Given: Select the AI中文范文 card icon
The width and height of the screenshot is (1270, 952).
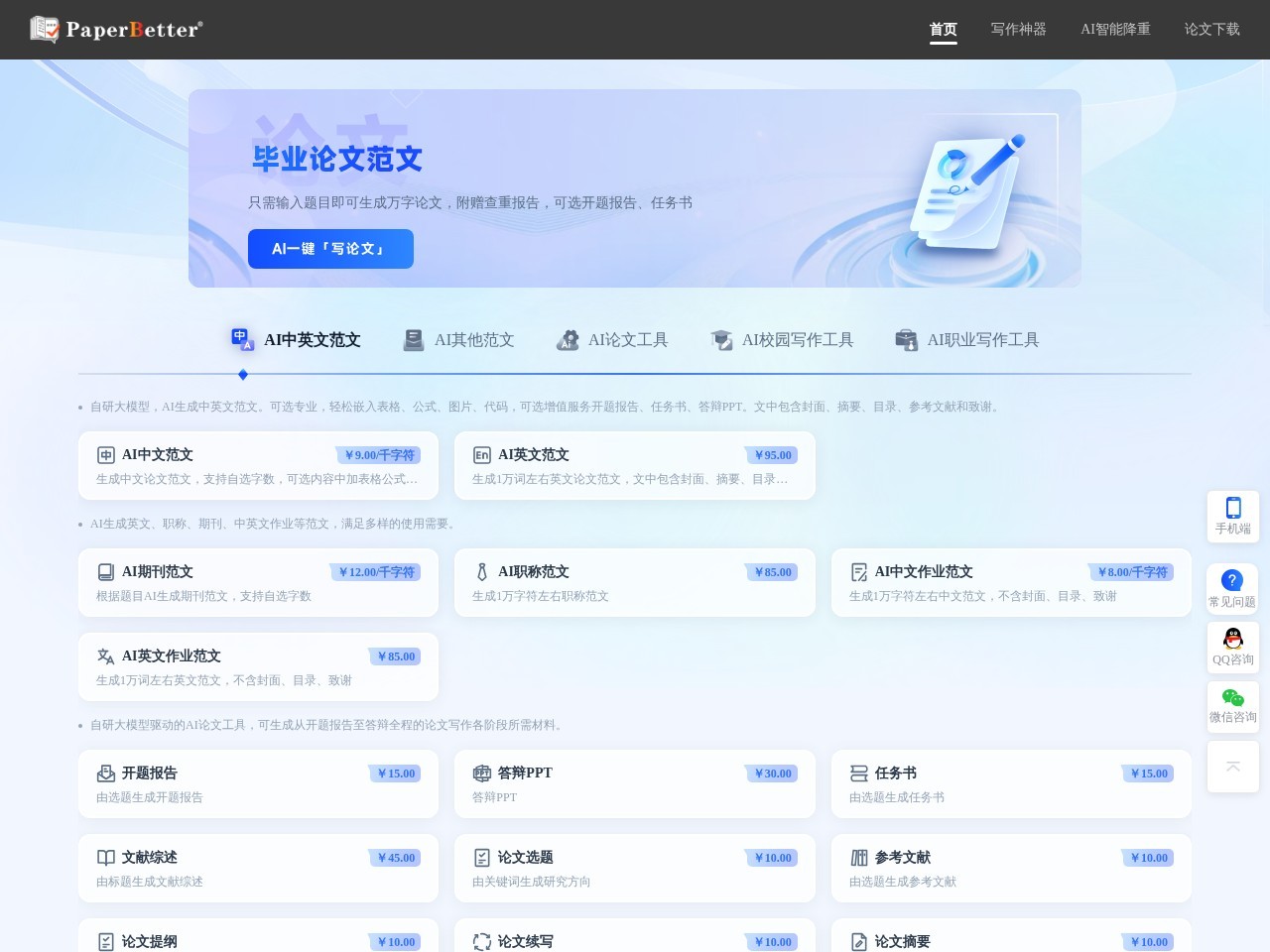Looking at the screenshot, I should point(105,454).
